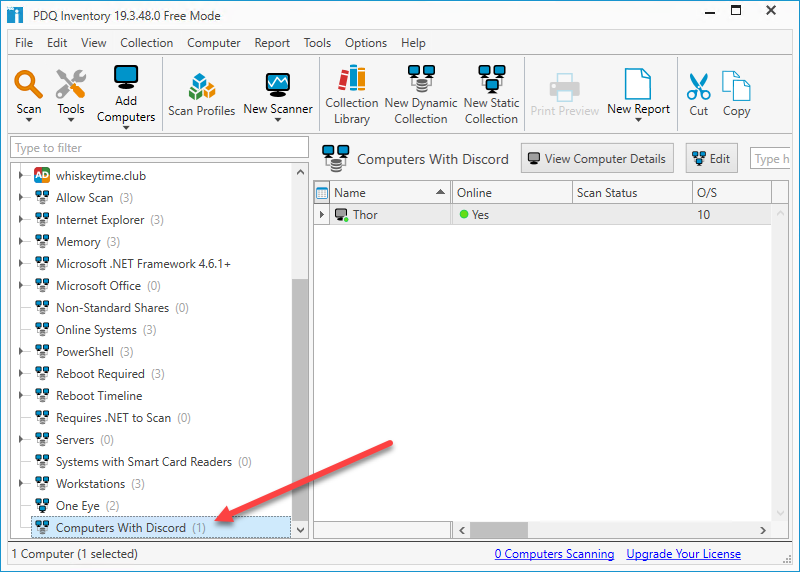Click the tree Type to filter field
Screen dimensions: 800x572
[x=159, y=147]
